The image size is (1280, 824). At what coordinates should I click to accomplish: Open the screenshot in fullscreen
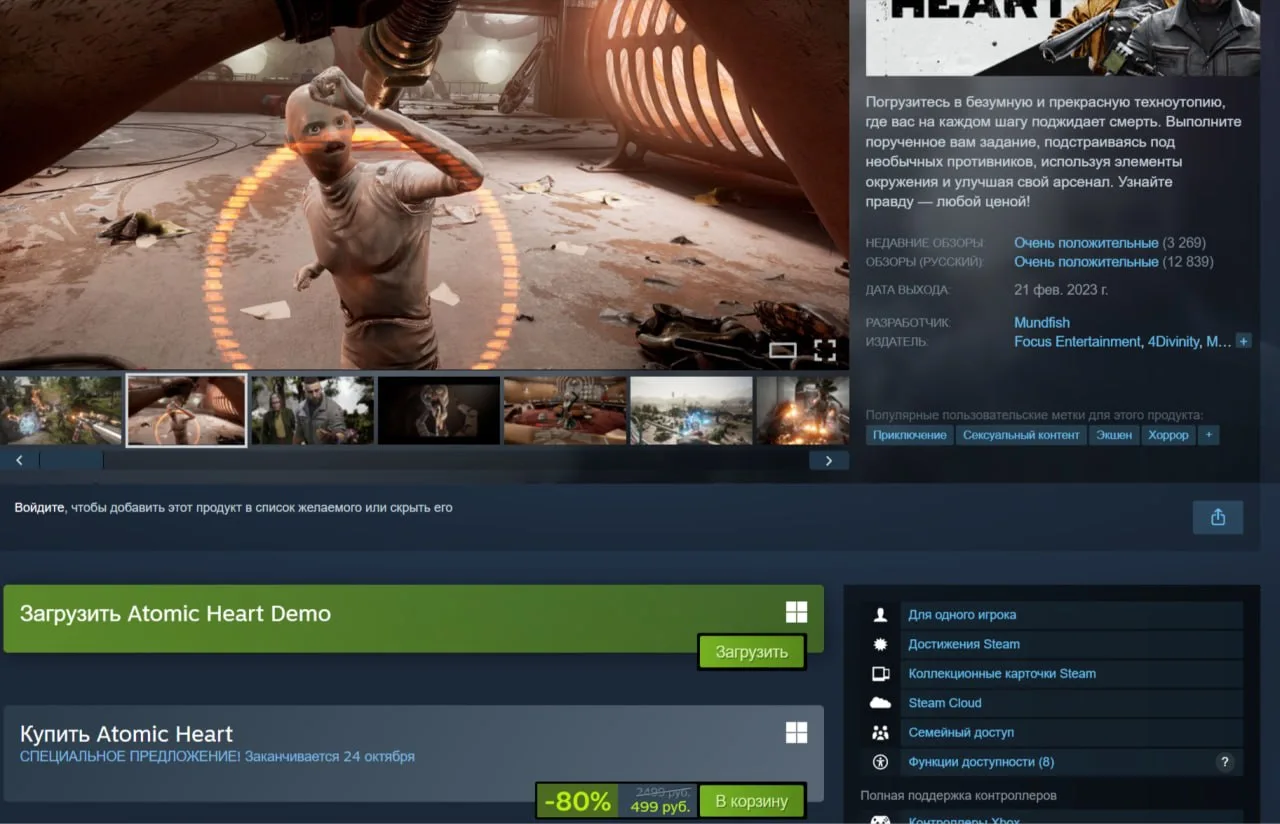coord(825,350)
